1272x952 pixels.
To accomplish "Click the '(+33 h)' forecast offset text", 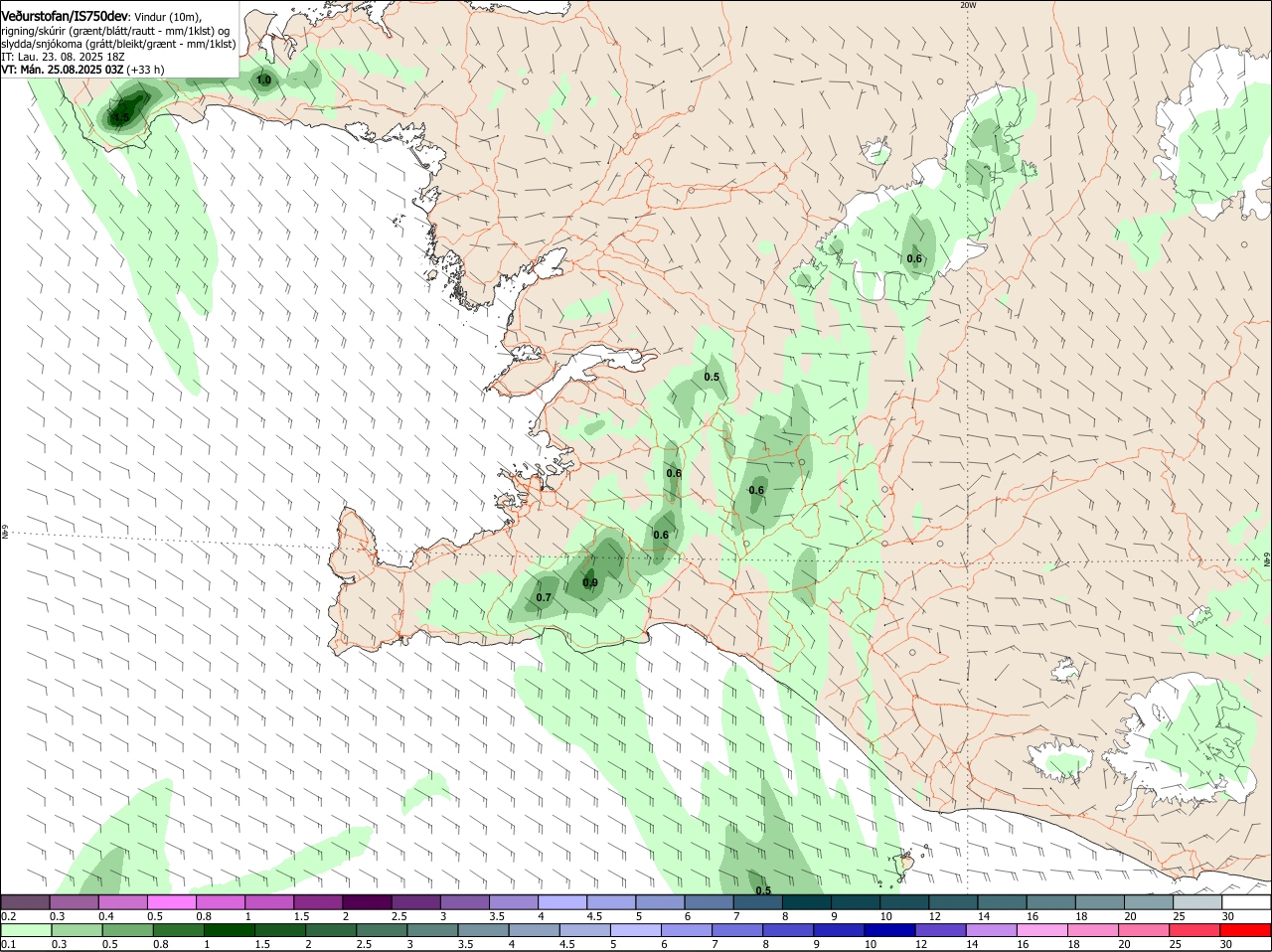I will click(146, 70).
